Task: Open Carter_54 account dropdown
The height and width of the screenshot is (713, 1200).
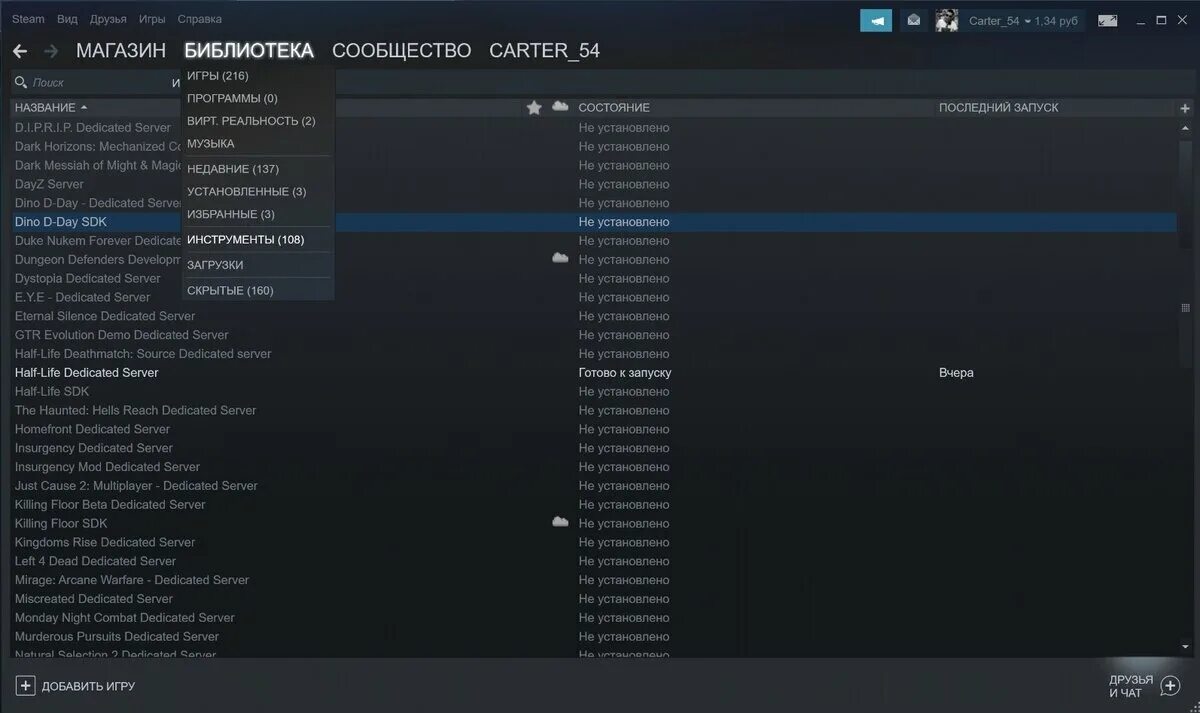Action: pos(1024,21)
